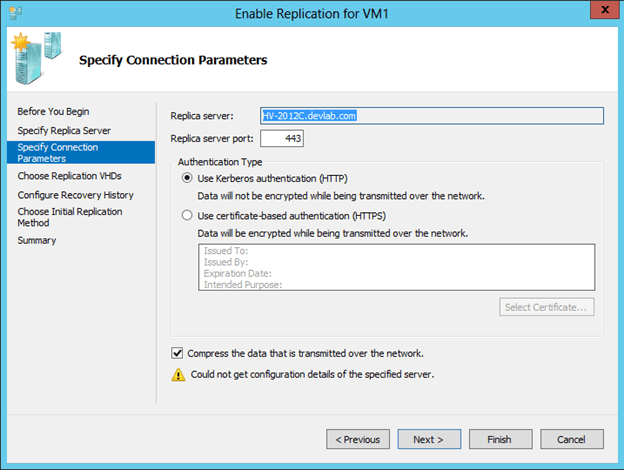624x470 pixels.
Task: Click the wizard icon in title bar
Action: [16, 13]
